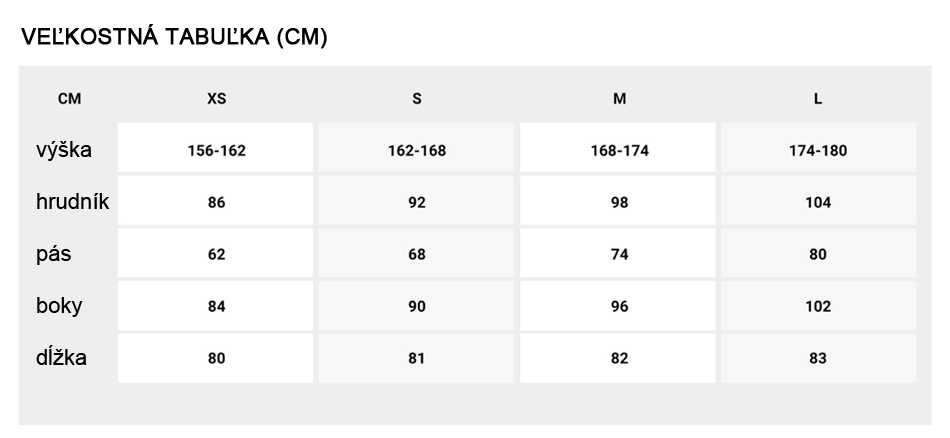Image resolution: width=950 pixels, height=438 pixels.
Task: Click the M size column header
Action: [619, 99]
